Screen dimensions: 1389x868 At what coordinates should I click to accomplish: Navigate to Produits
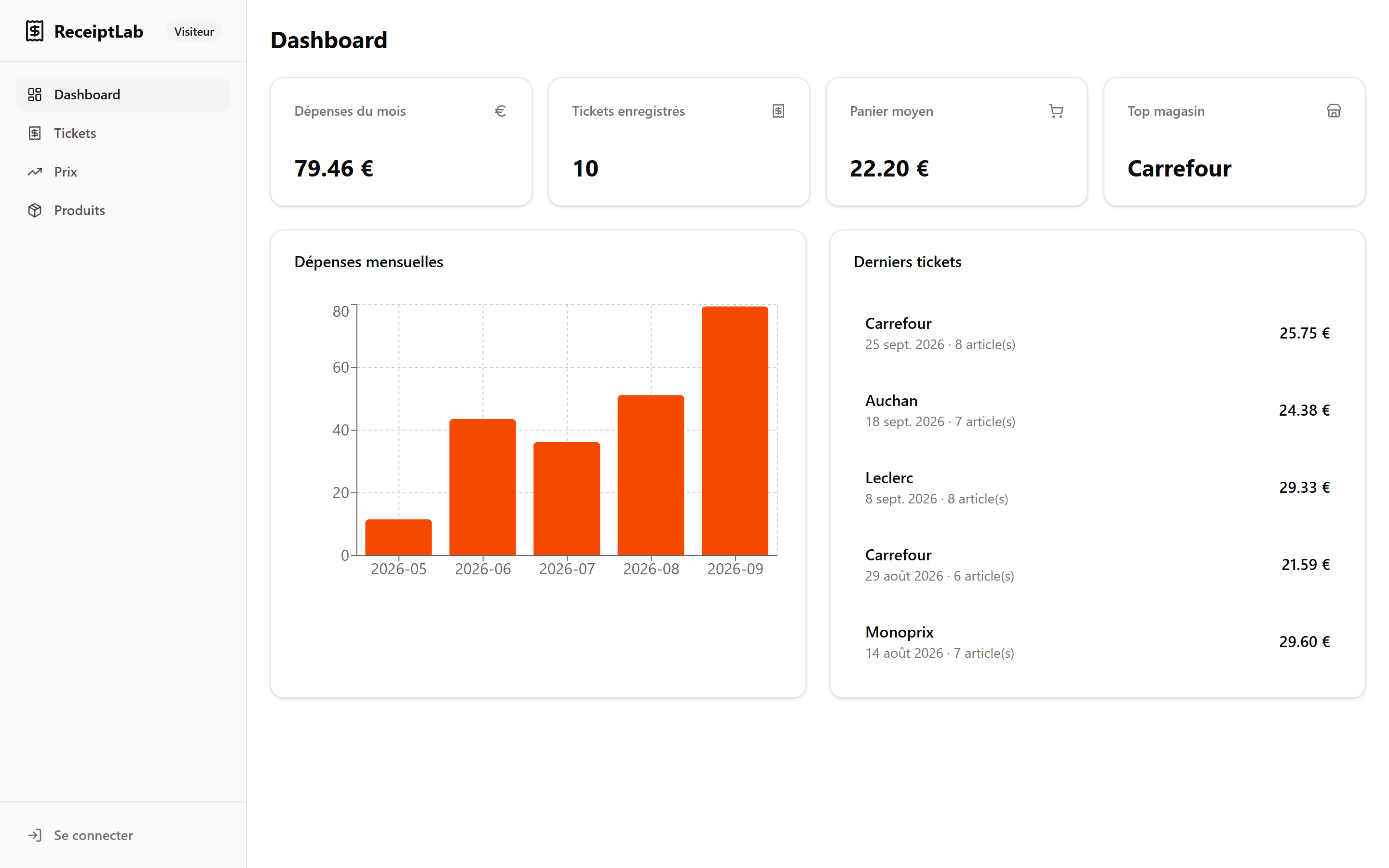(123, 210)
